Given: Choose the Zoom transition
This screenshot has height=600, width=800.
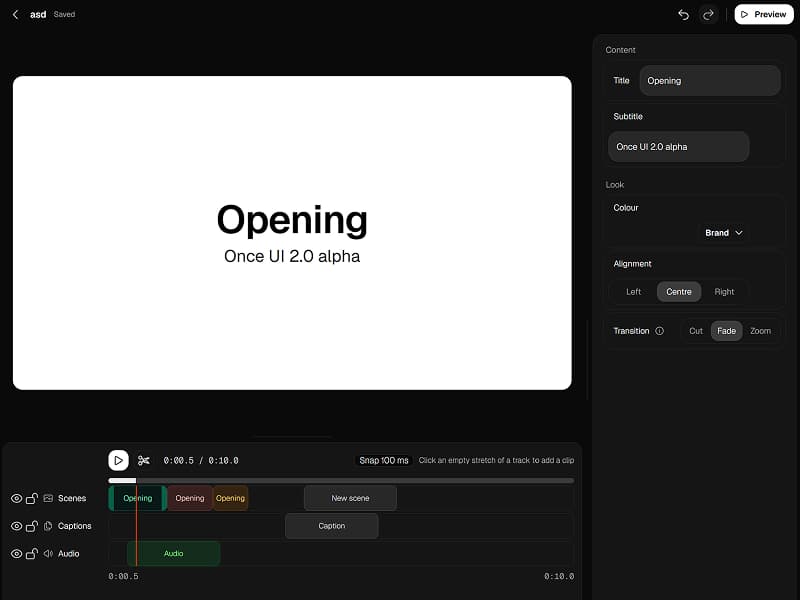Looking at the screenshot, I should pos(760,331).
